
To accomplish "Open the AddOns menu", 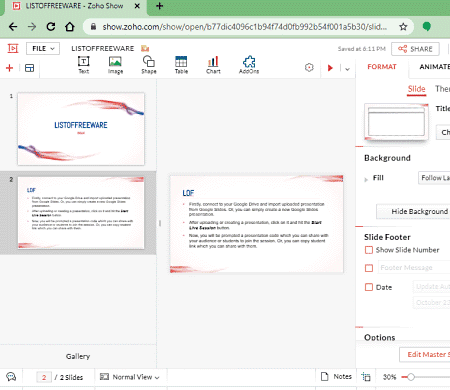I will [249, 65].
